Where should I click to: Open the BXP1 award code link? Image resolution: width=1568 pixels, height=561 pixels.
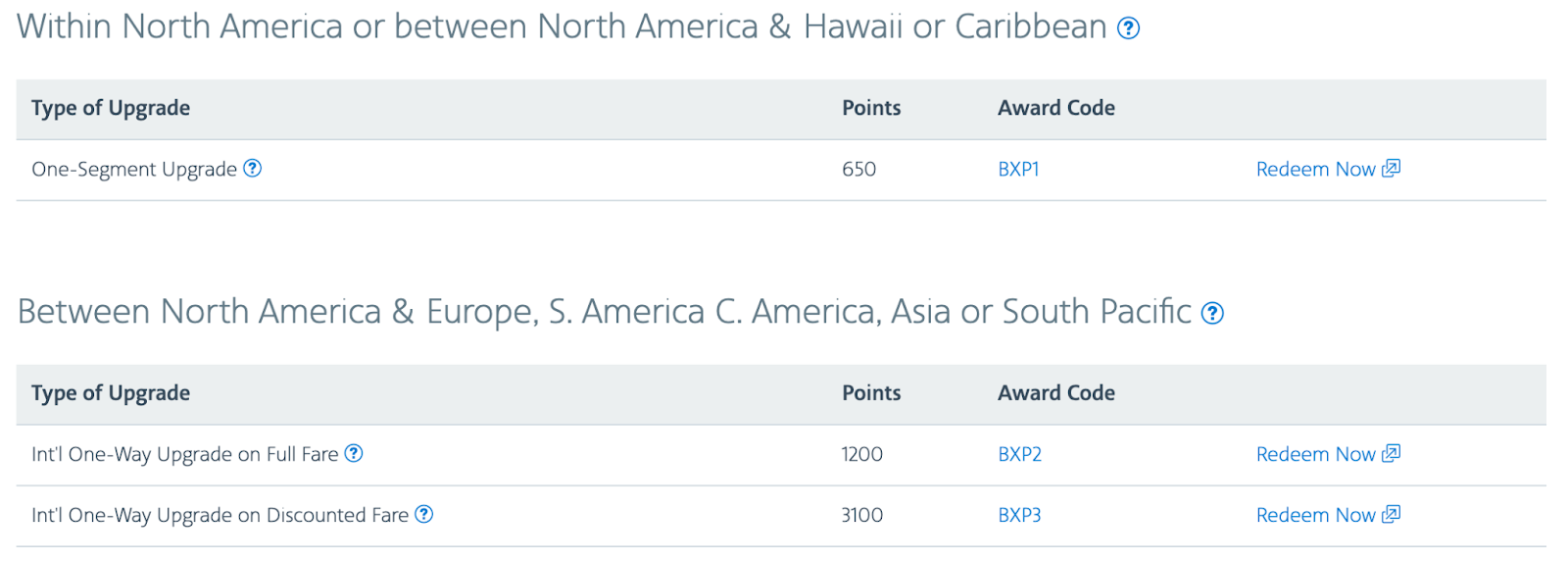(1018, 170)
